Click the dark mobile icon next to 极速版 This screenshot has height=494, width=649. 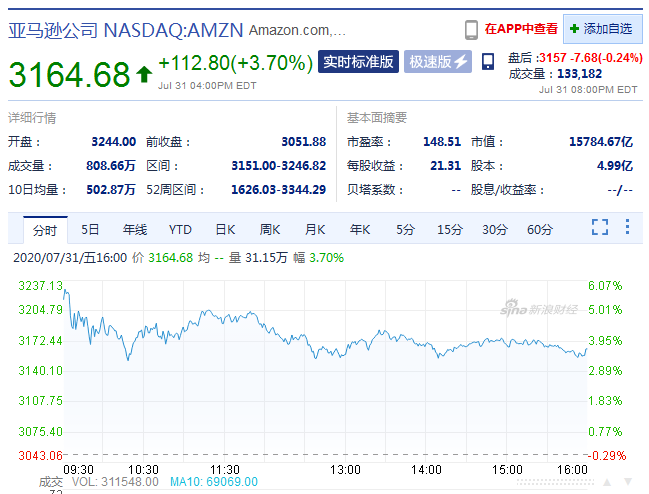point(488,62)
